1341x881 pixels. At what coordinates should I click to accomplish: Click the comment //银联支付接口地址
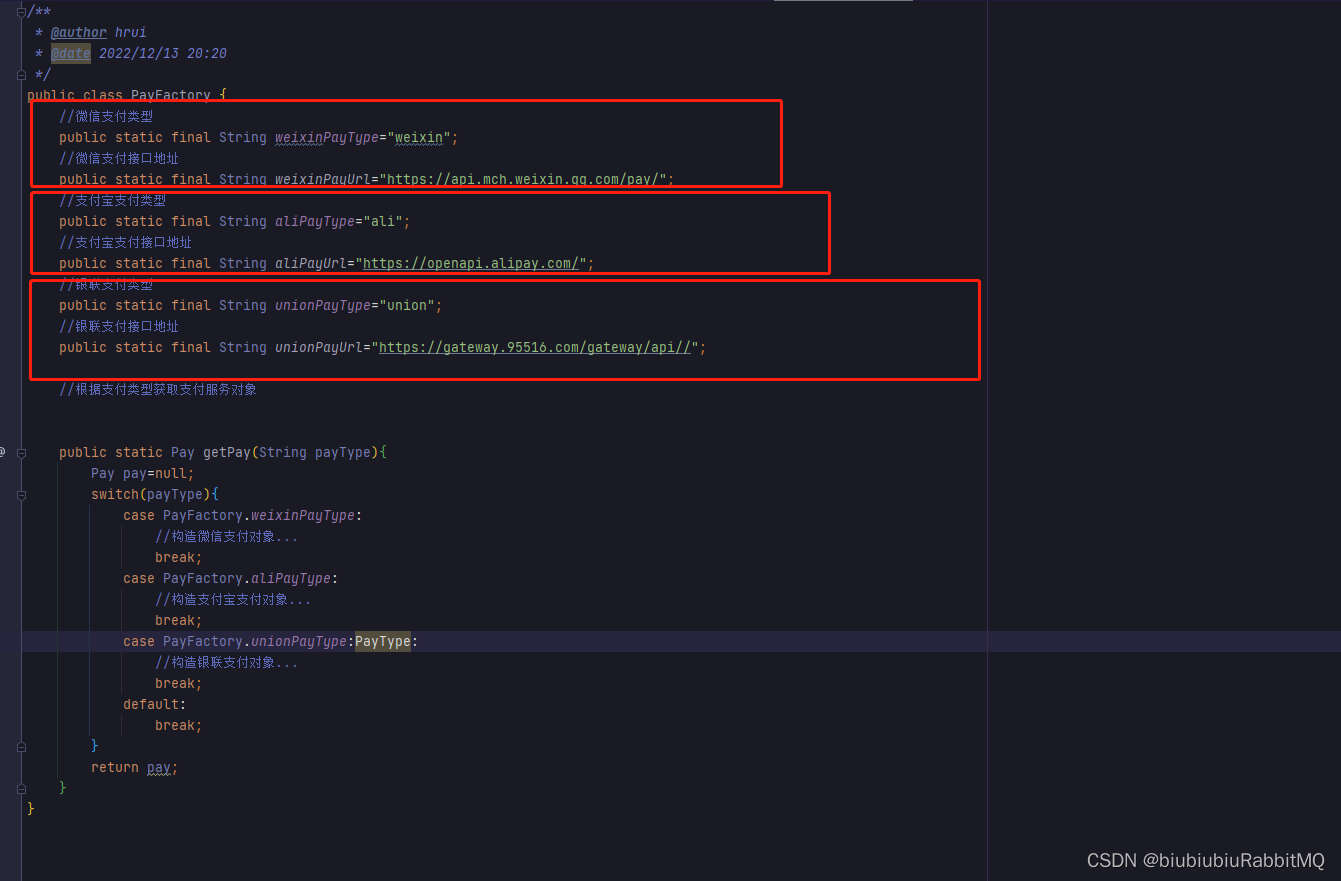[119, 327]
